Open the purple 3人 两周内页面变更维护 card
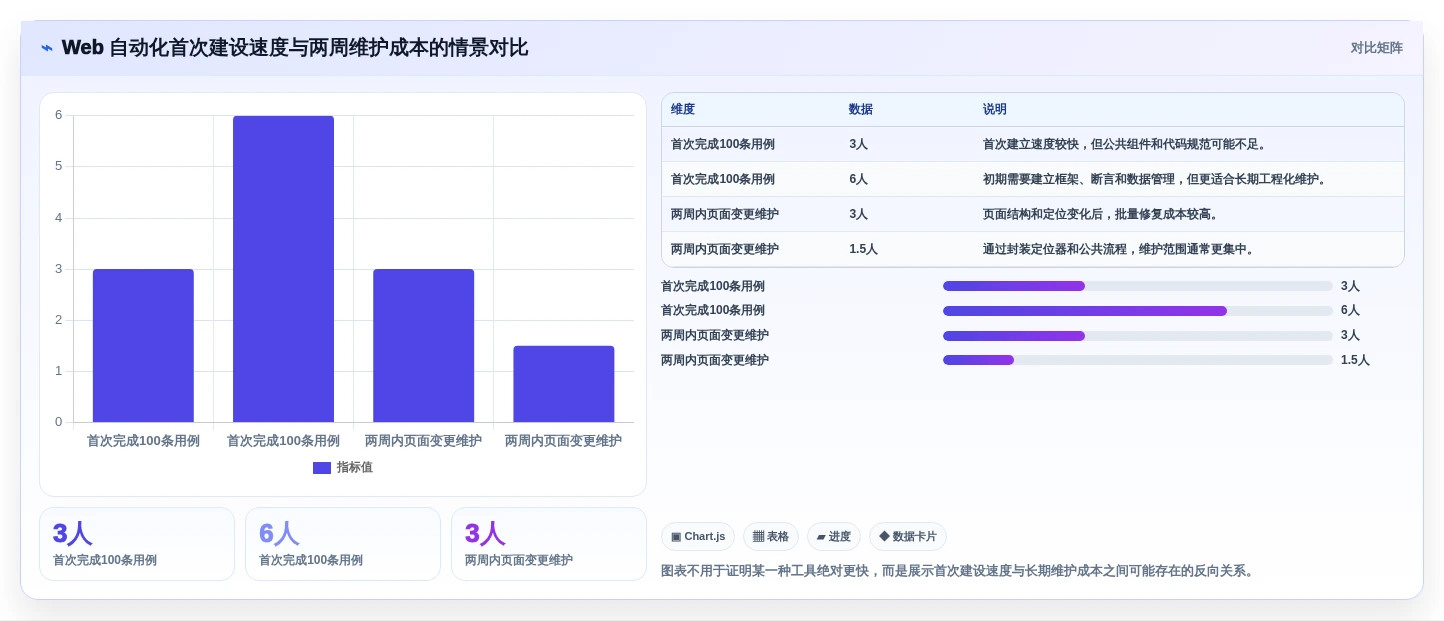Viewport: 1444px width, 621px height. (x=549, y=544)
